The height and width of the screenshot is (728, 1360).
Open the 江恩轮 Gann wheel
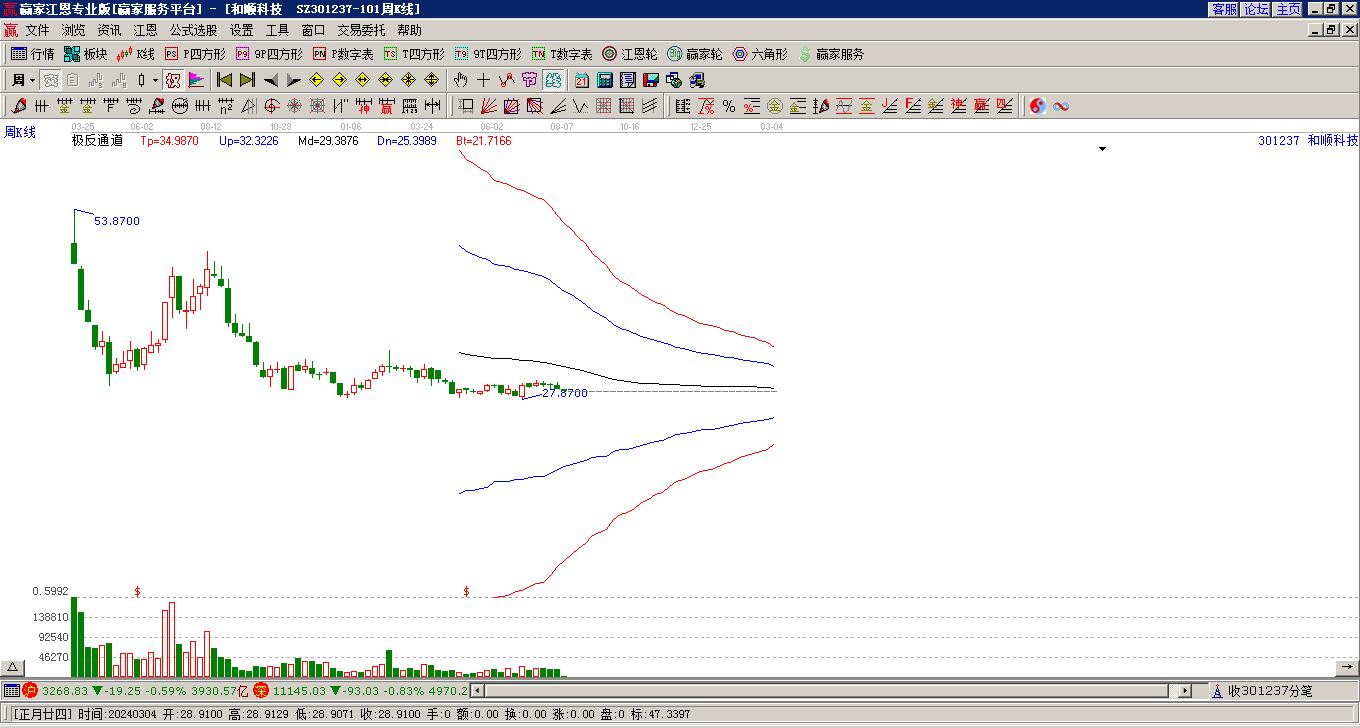630,54
